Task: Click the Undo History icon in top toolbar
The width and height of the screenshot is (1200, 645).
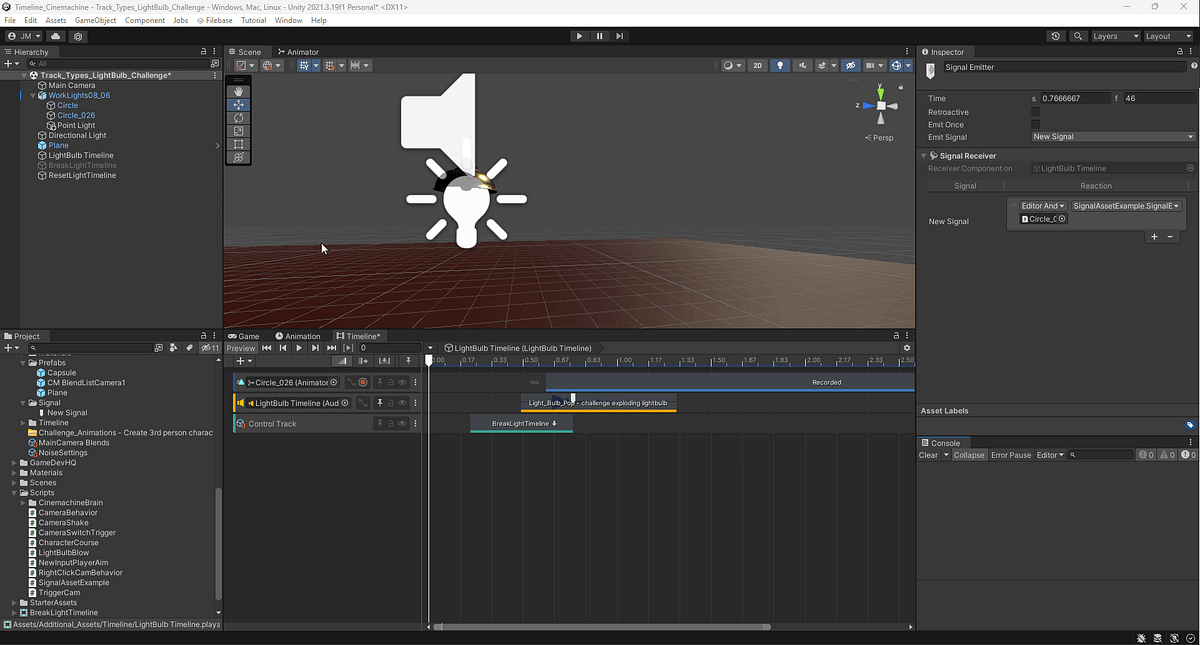Action: 1056,36
